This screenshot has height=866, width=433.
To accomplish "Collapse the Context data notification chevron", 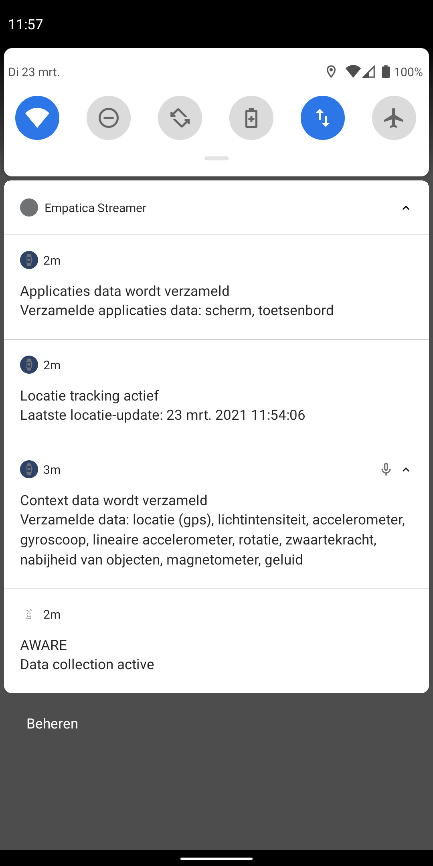I will click(406, 470).
